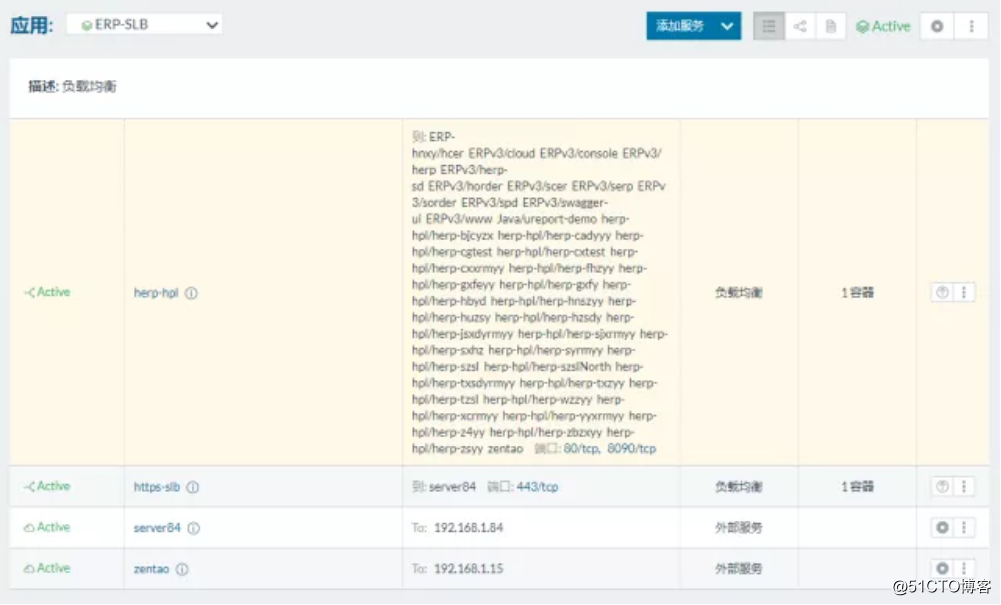Open the 80/tcp port link
This screenshot has height=605, width=1001.
pos(581,449)
